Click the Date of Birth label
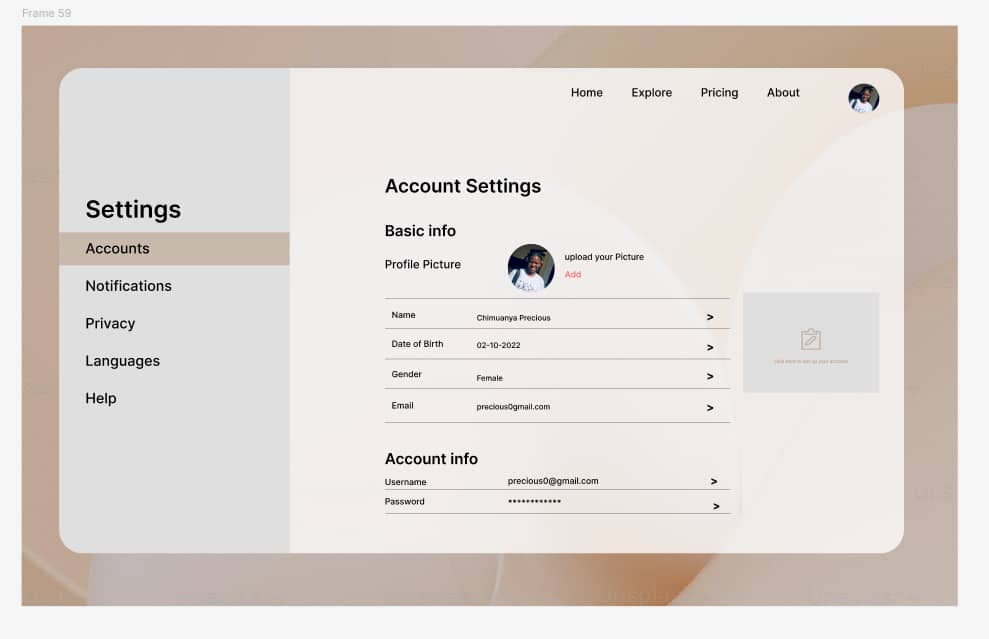The image size is (989, 639). [x=417, y=344]
